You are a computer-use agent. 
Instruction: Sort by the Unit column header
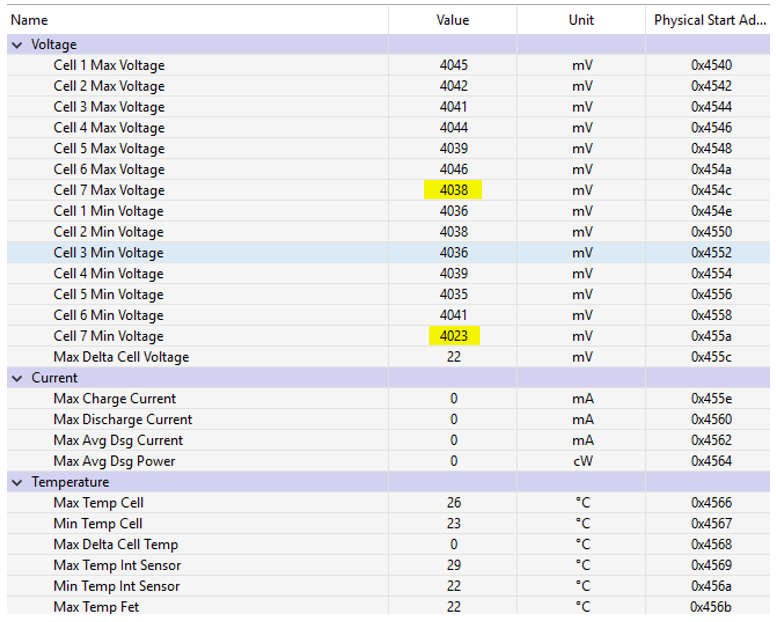pyautogui.click(x=581, y=20)
